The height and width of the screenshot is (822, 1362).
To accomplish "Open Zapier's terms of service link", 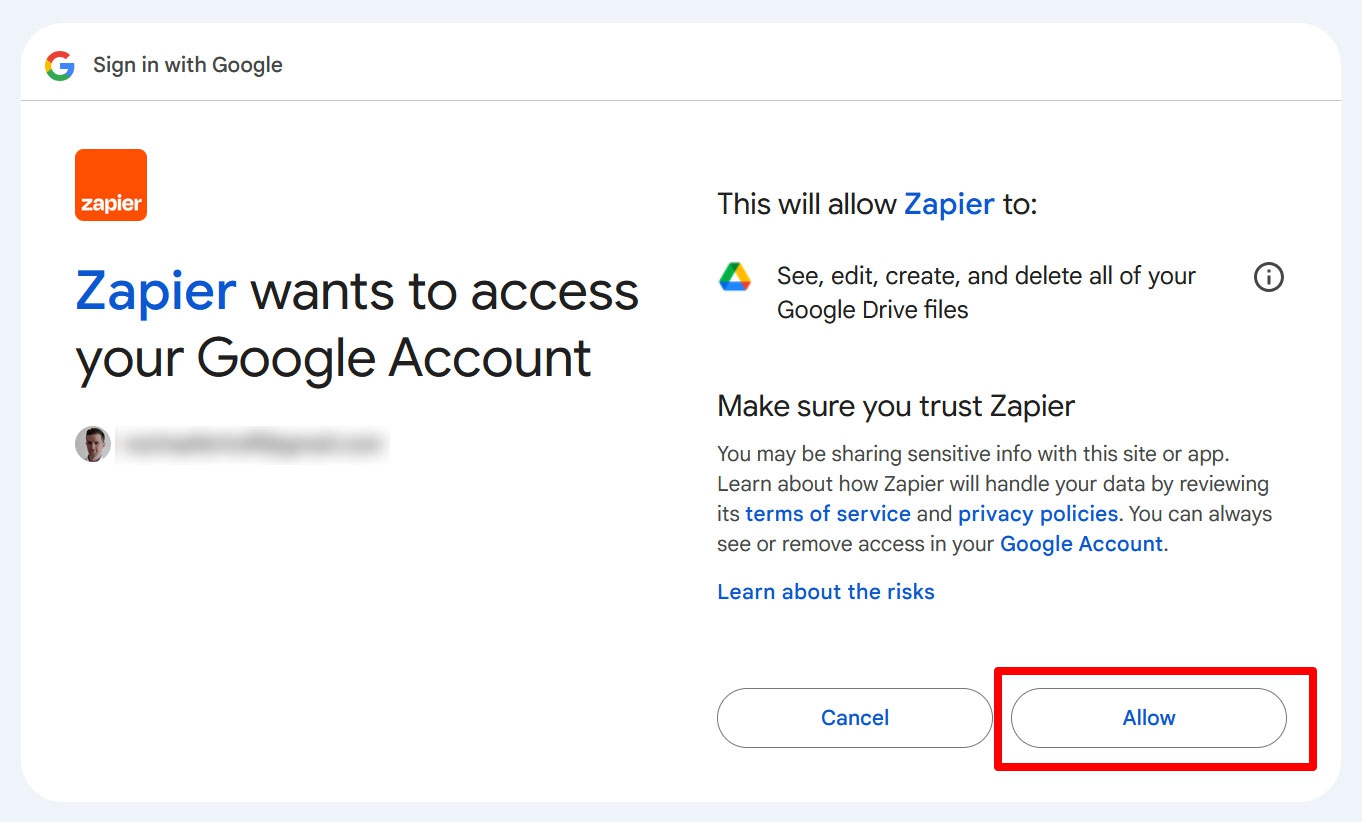I will coord(828,514).
